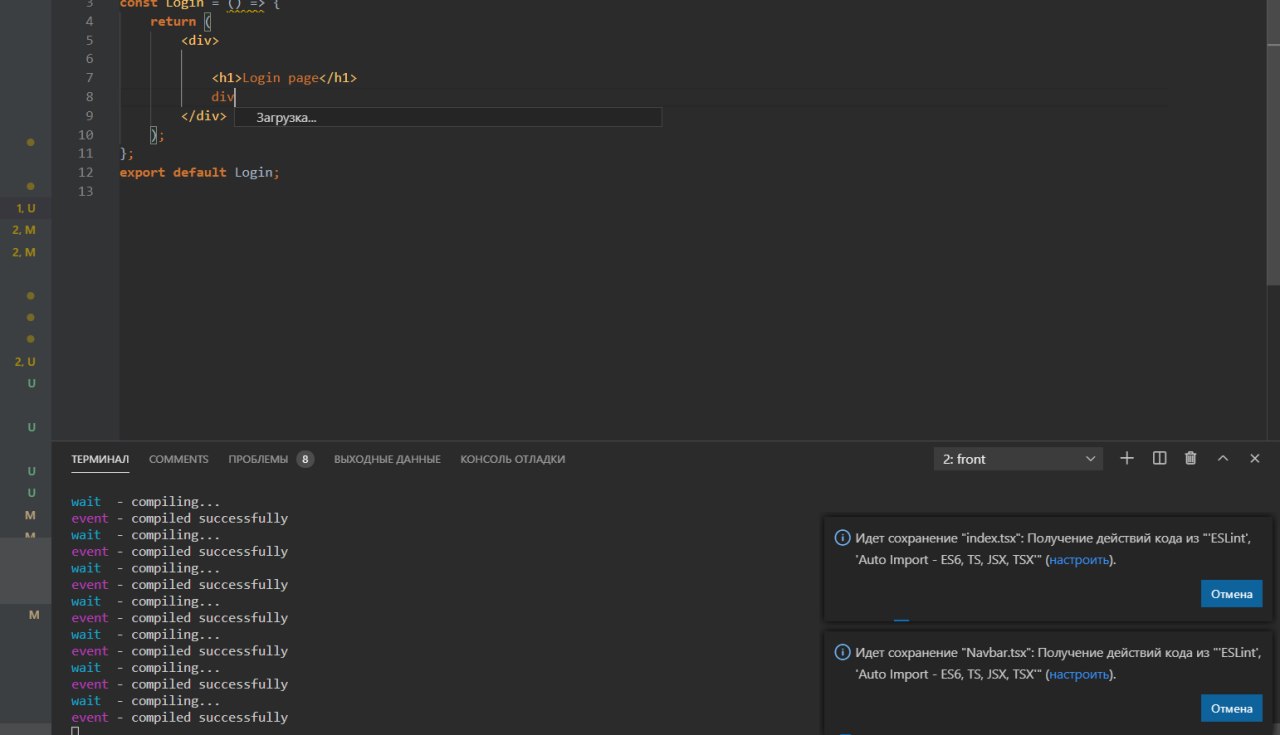Open the COMMENTS tab
The width and height of the screenshot is (1280, 735).
[179, 459]
